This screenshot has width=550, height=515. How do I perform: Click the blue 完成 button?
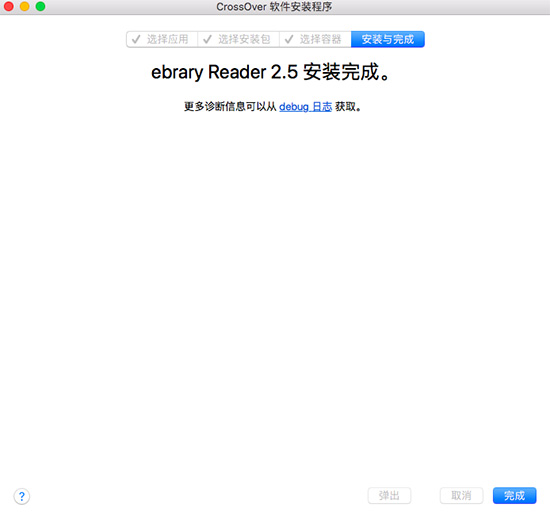point(515,495)
